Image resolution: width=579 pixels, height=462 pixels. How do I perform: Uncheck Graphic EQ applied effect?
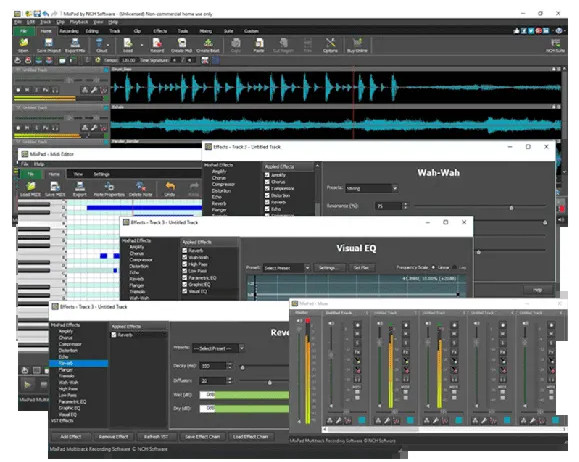pos(185,284)
